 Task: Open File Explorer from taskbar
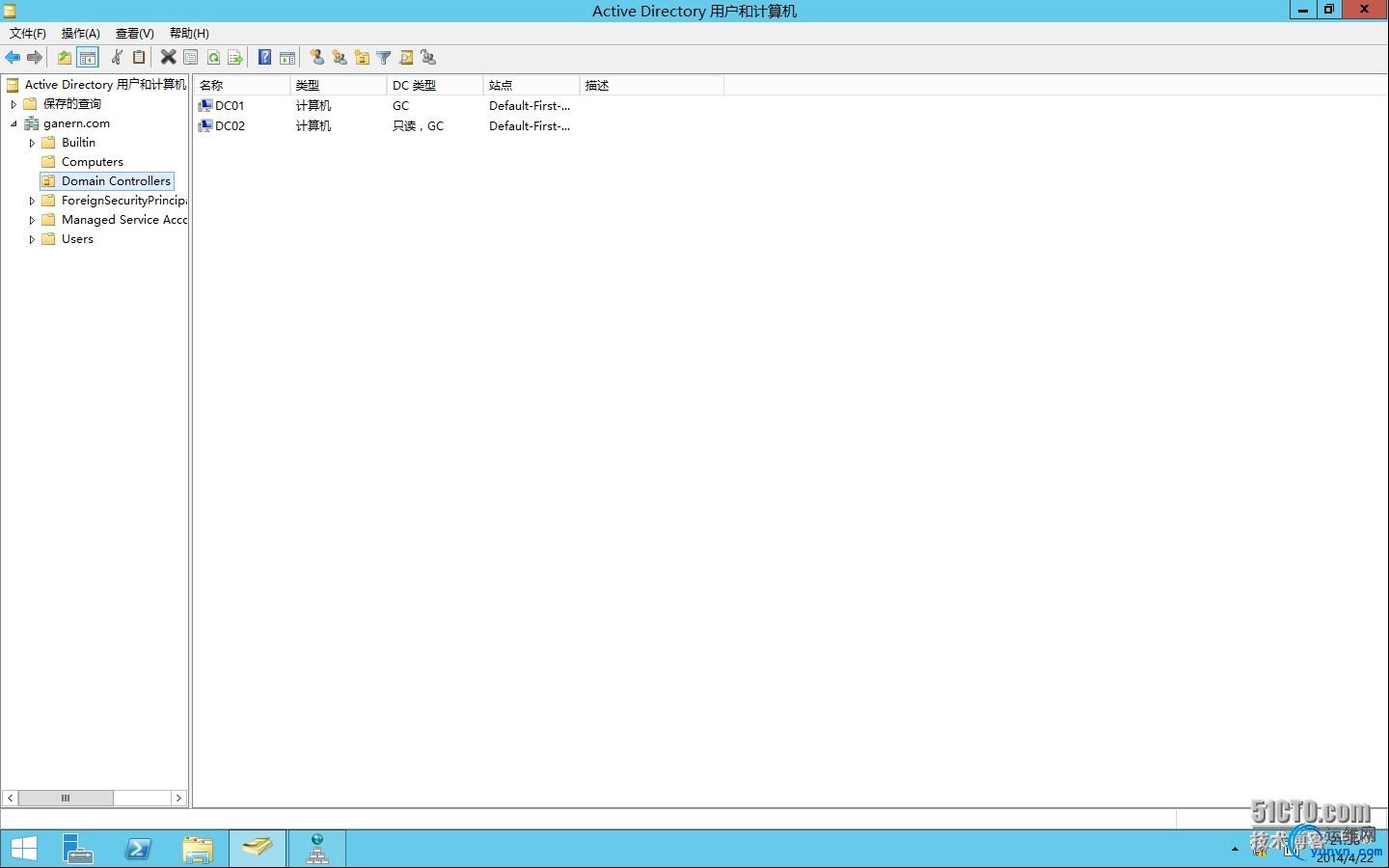point(198,849)
